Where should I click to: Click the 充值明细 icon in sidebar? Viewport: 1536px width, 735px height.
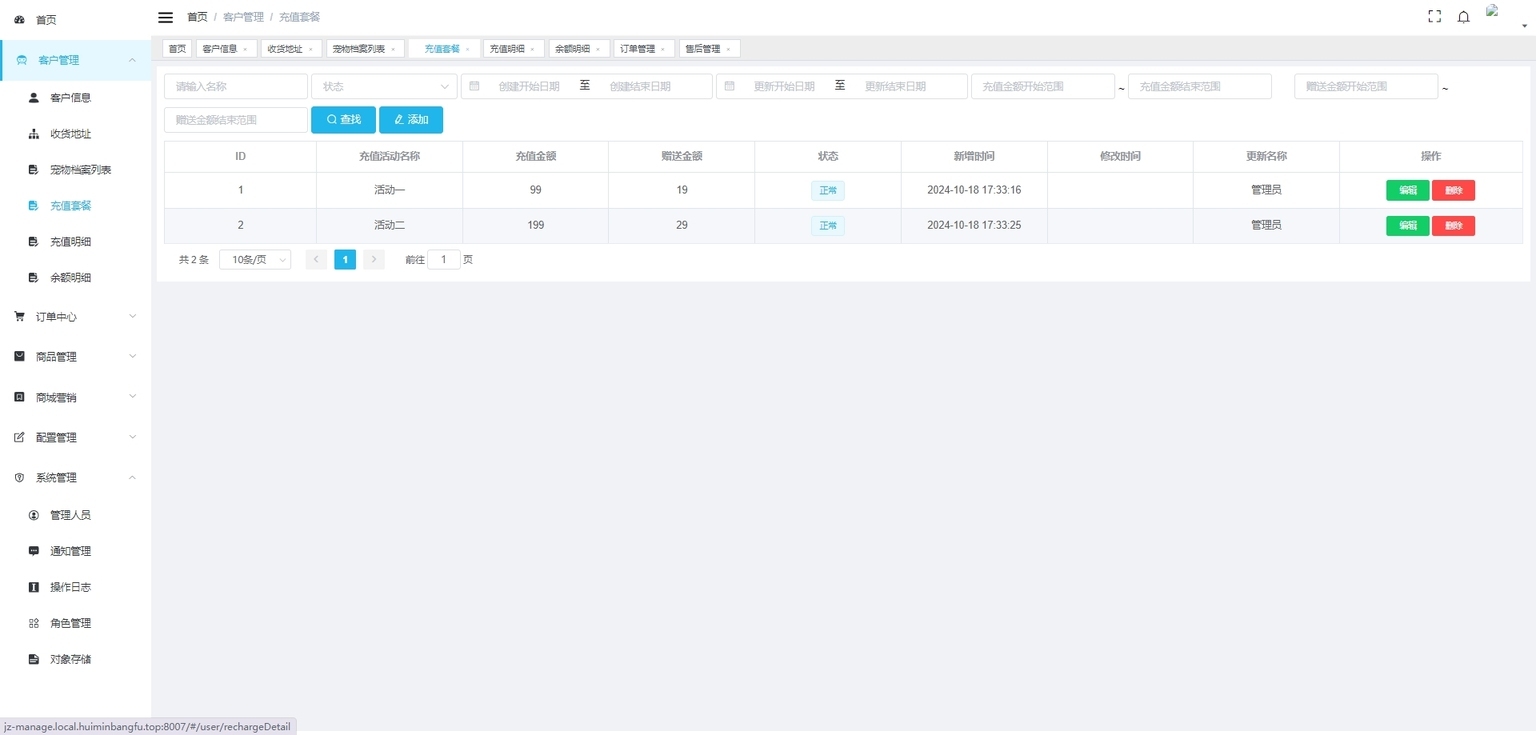[x=33, y=242]
